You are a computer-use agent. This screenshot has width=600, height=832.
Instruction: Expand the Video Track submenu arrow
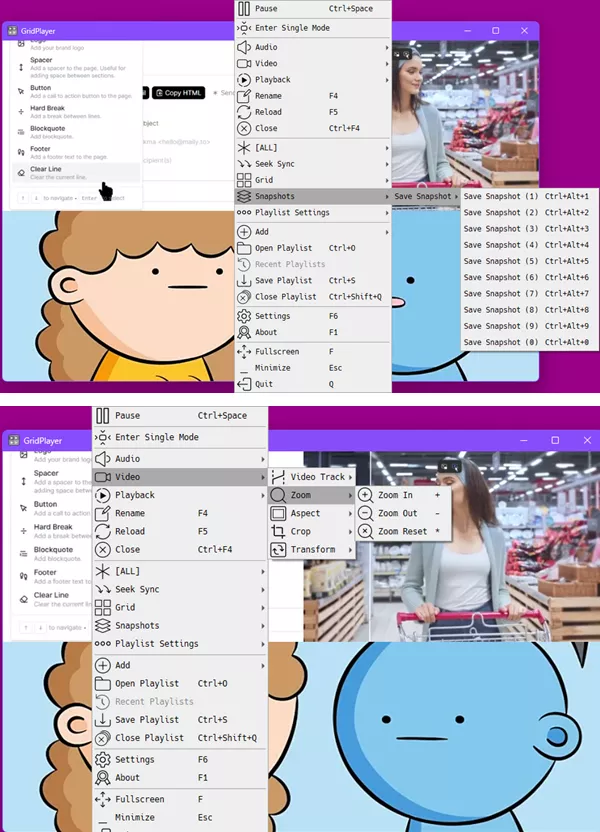350,477
